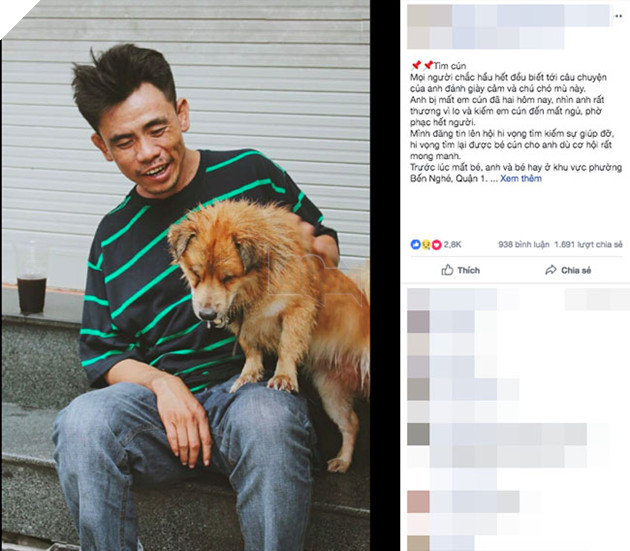The height and width of the screenshot is (551, 630).
Task: Open the photo of man with dog
Action: [186, 275]
